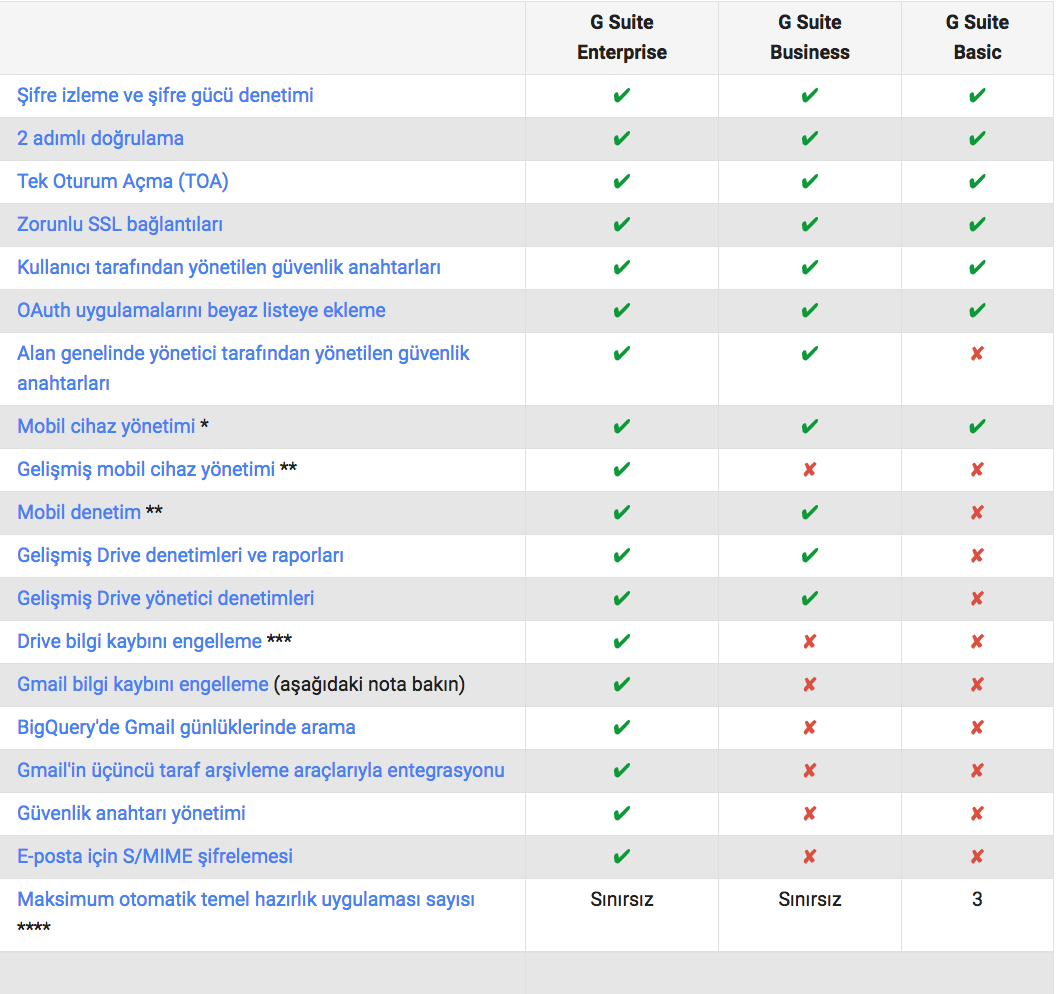Open the 2 adımlı doğrulama link
1056x994 pixels.
point(100,139)
